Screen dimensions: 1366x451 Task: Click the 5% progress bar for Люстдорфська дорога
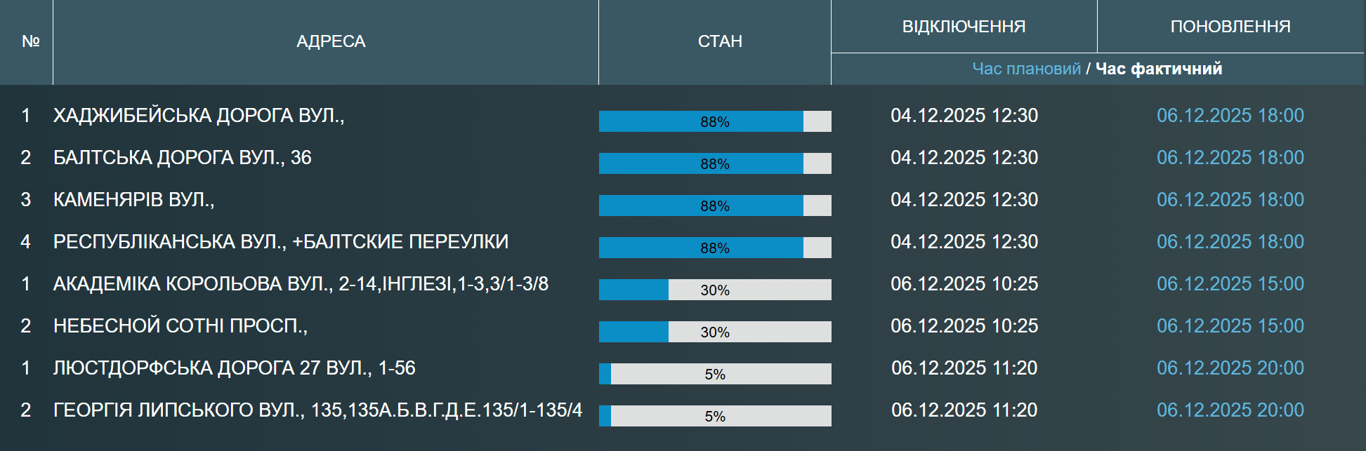715,374
